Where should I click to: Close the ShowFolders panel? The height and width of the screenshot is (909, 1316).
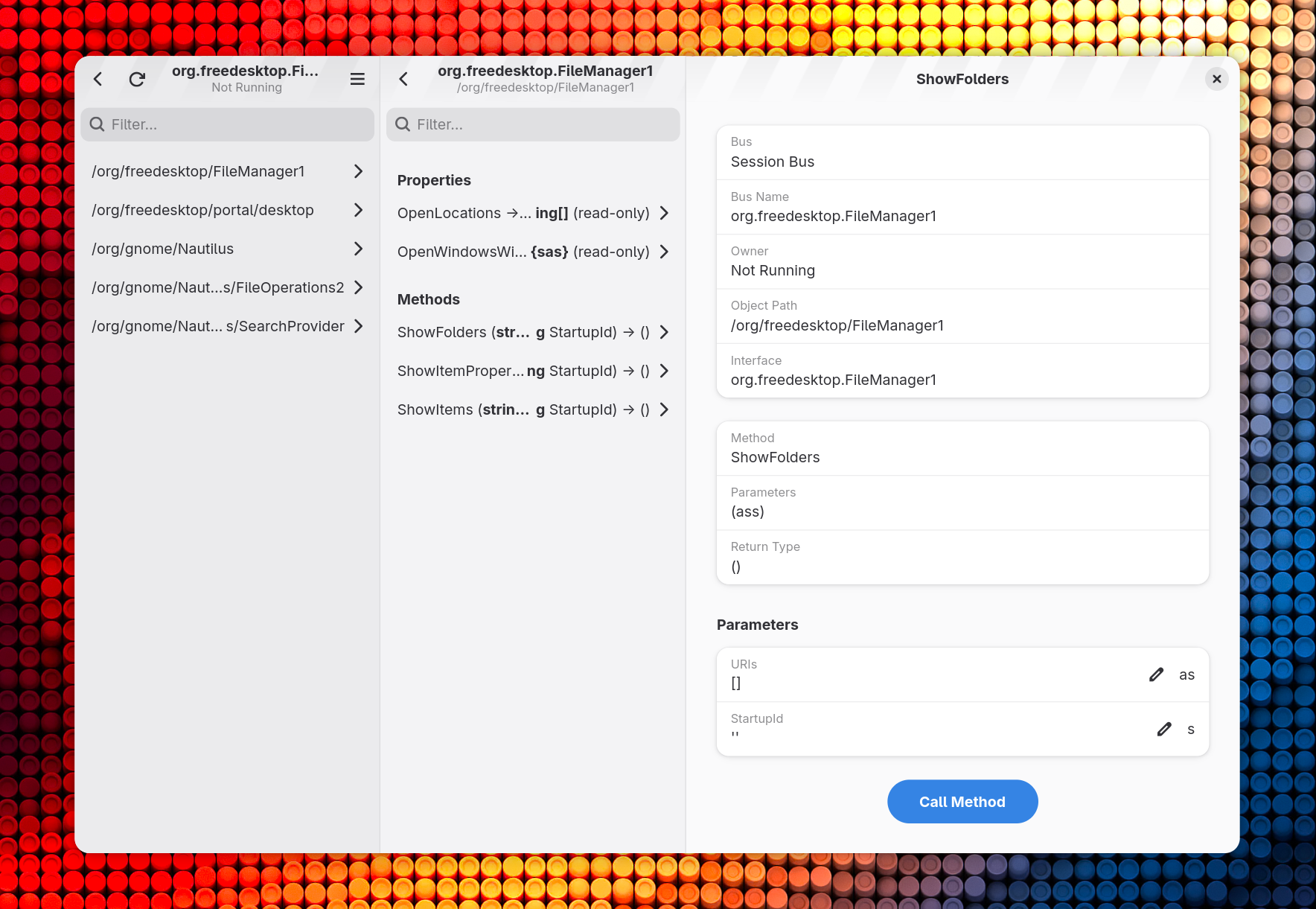coord(1216,79)
